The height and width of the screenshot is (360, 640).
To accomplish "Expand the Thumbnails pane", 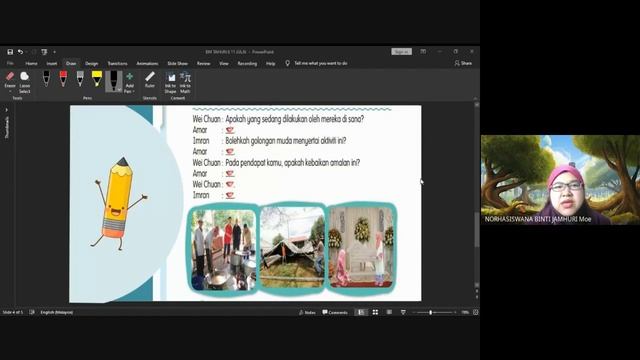I will point(7,110).
